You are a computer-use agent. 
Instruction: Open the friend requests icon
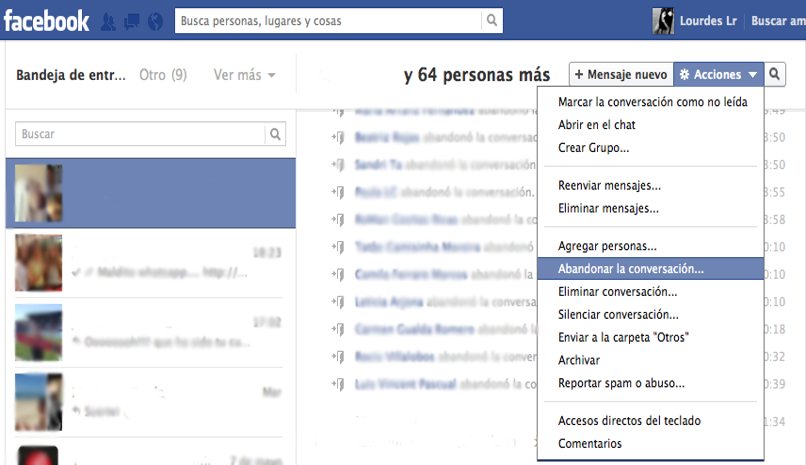108,22
